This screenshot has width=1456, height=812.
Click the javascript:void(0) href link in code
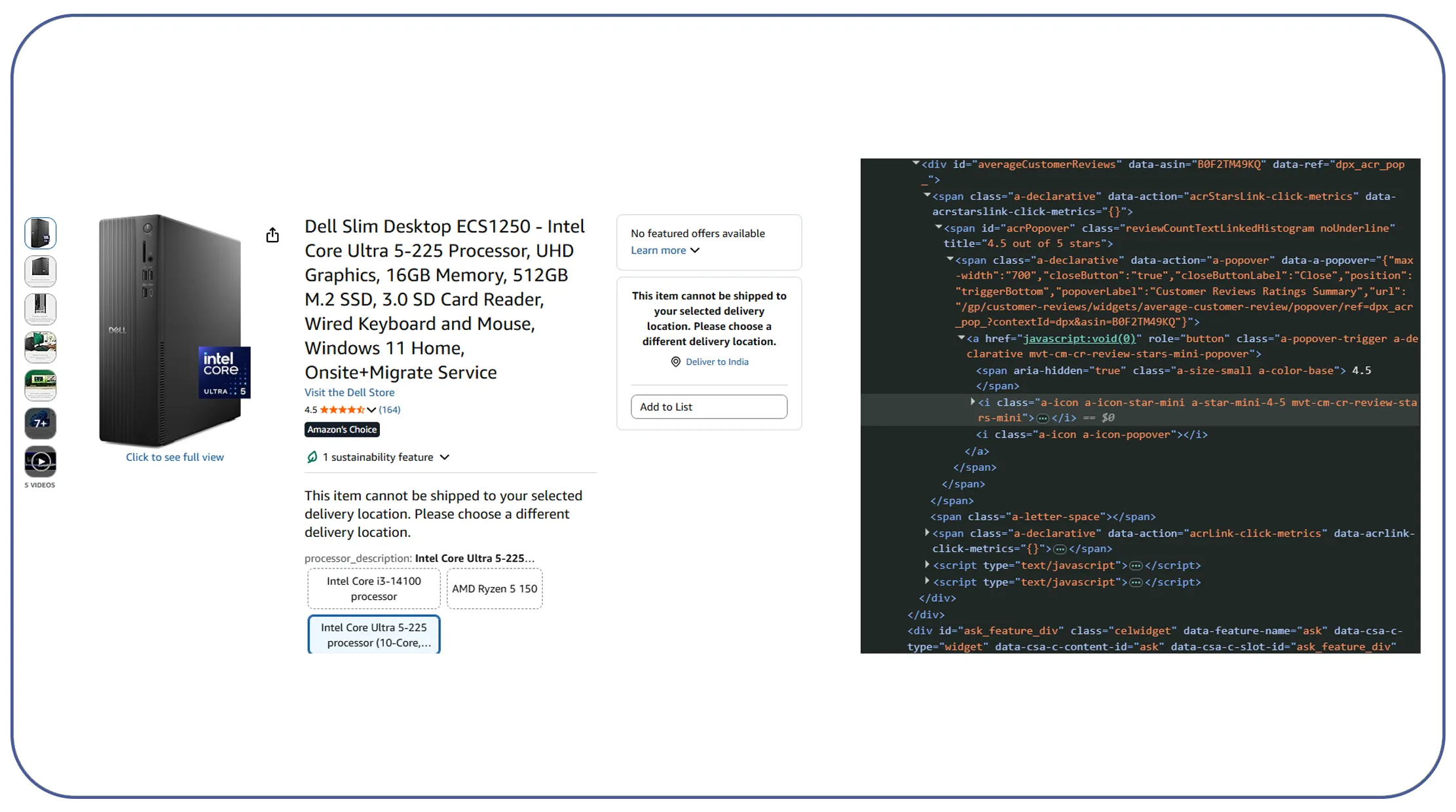coord(1079,339)
